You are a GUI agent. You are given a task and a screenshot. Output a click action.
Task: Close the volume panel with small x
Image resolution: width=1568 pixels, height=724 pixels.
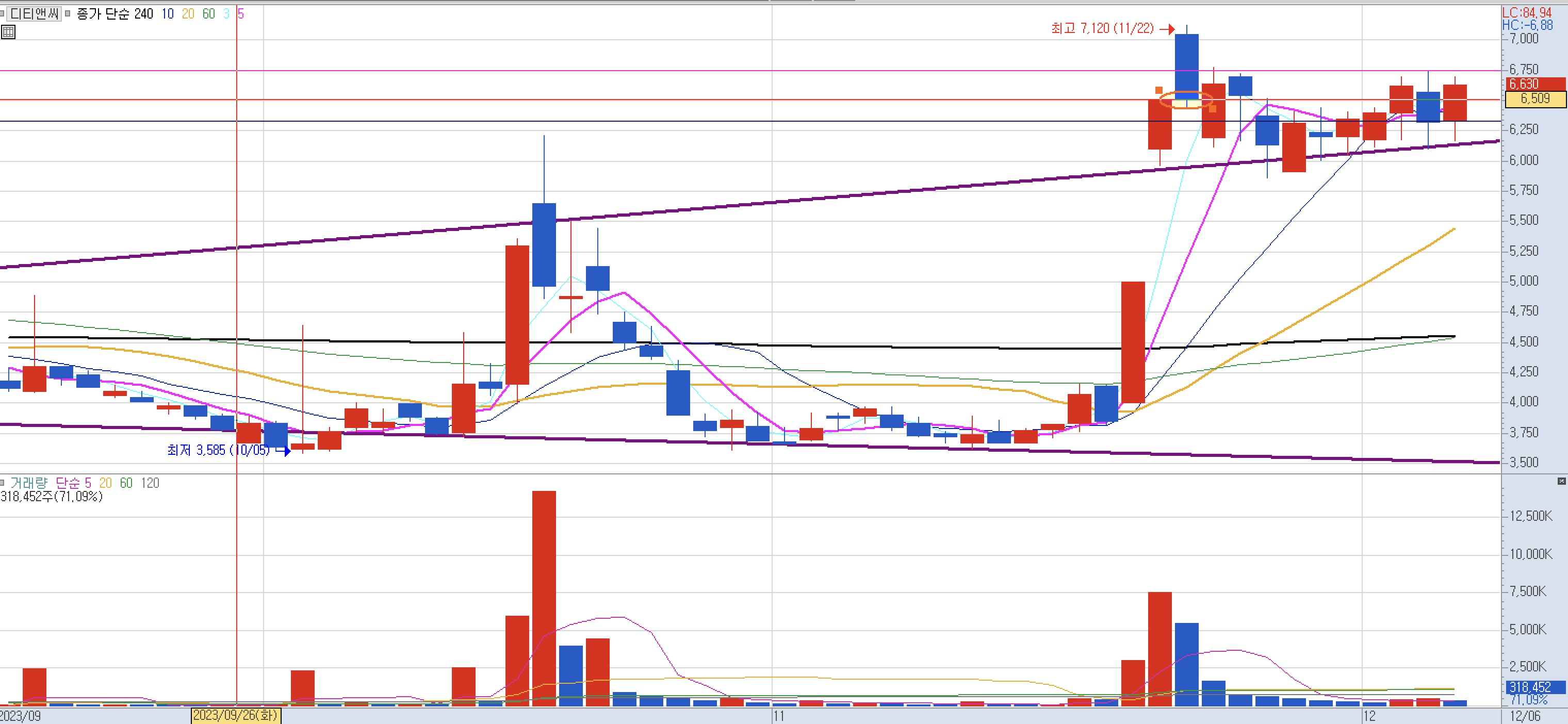pos(1561,481)
